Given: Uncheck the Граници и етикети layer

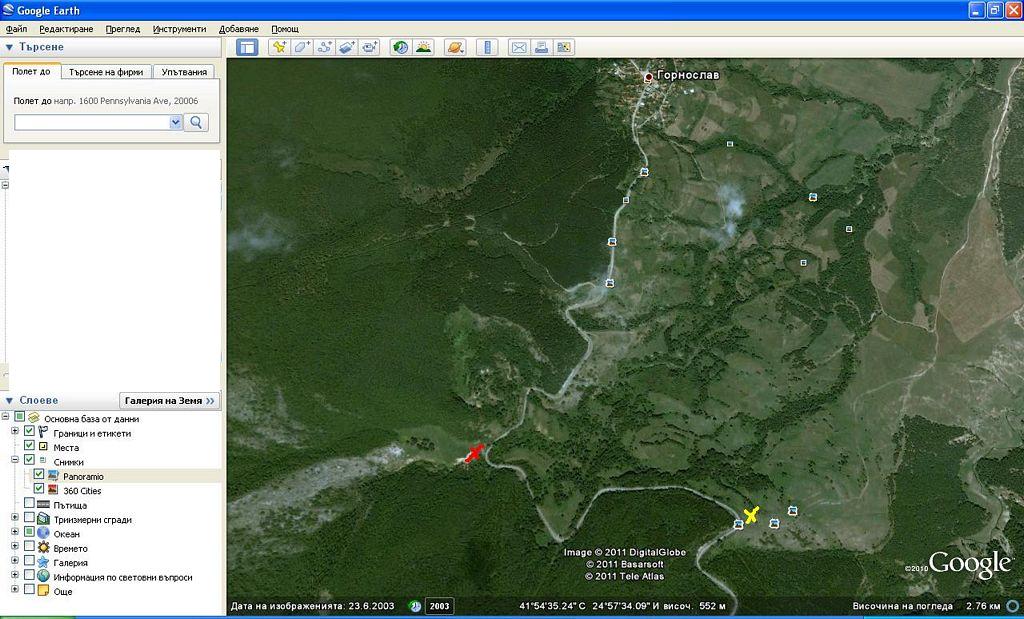Looking at the screenshot, I should click(x=29, y=432).
